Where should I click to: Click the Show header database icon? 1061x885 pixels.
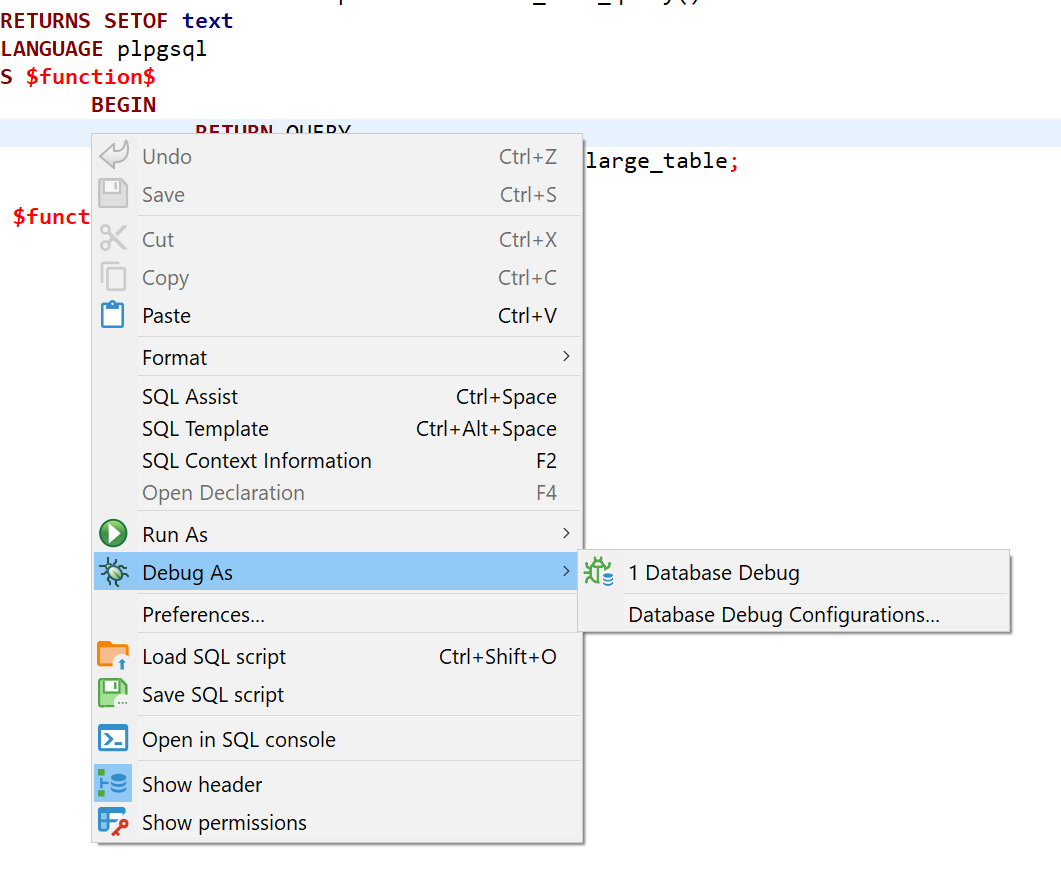click(x=112, y=784)
